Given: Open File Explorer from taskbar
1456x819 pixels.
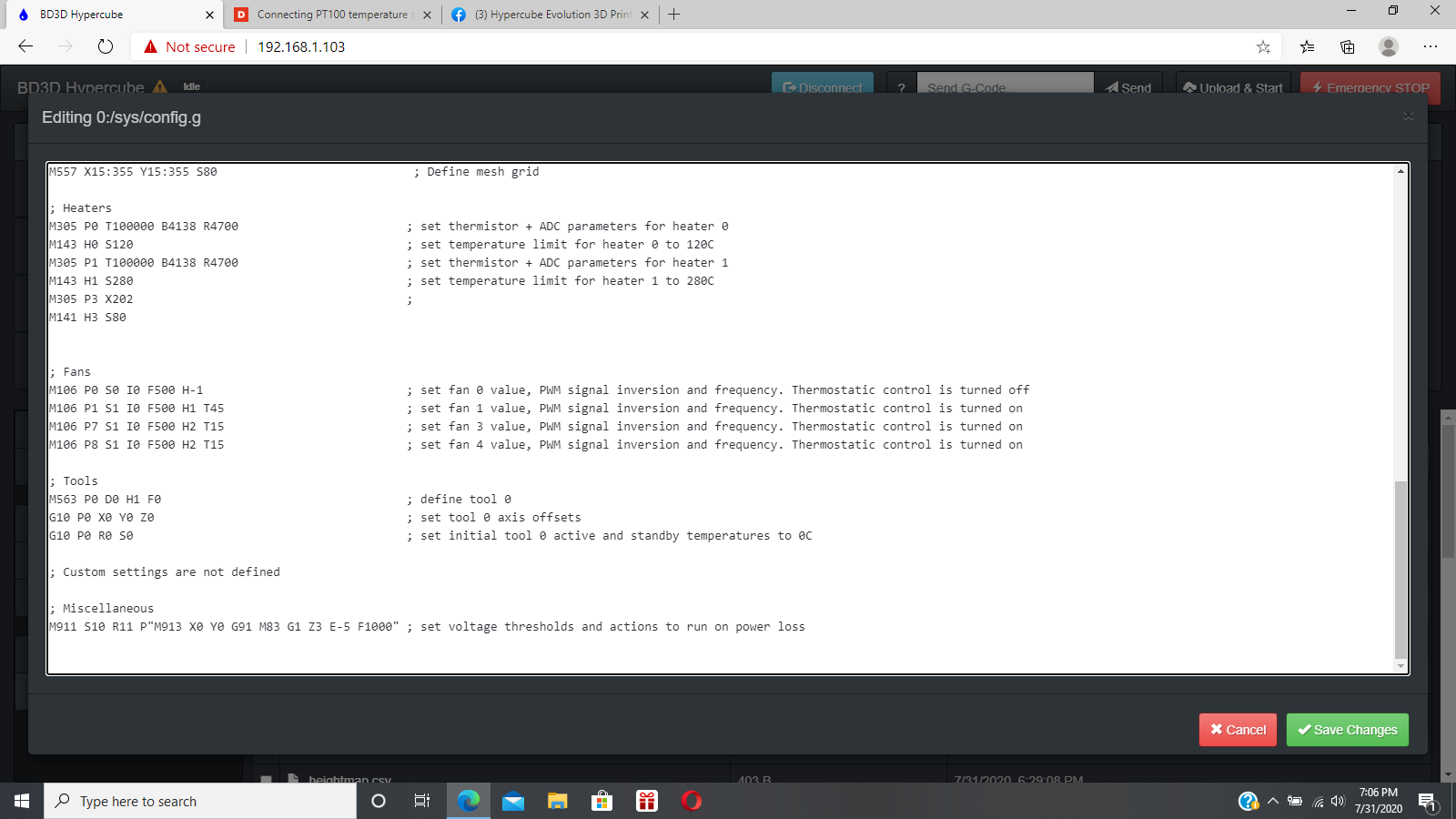Looking at the screenshot, I should tap(558, 801).
